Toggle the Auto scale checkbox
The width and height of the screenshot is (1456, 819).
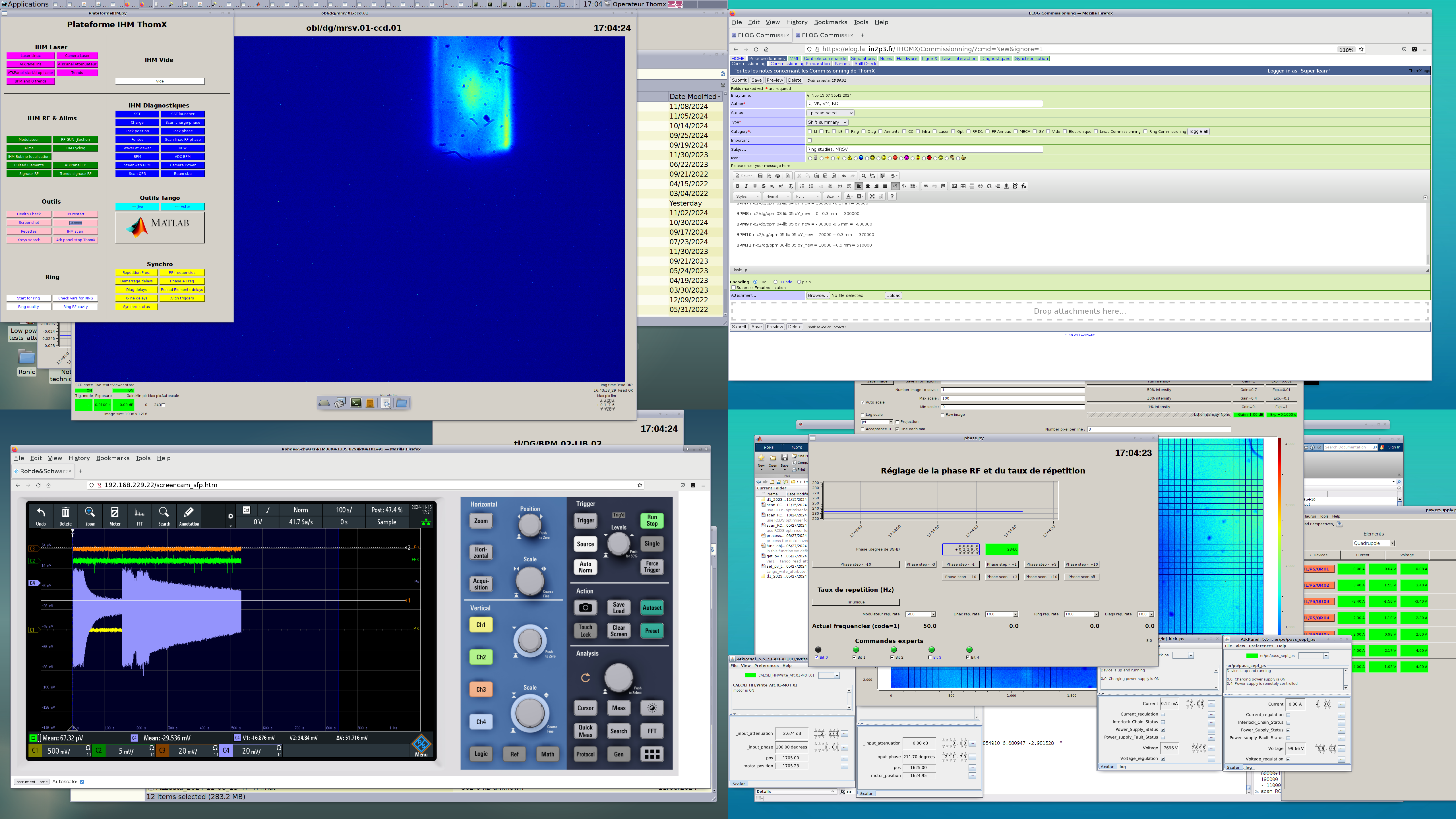tap(863, 402)
